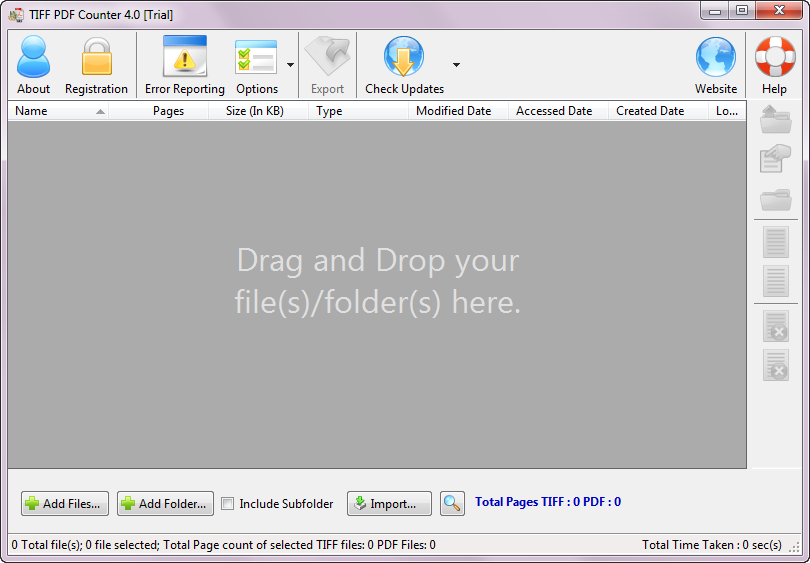Click the Add Files... button
Screen dimensions: 810x563
(65, 503)
